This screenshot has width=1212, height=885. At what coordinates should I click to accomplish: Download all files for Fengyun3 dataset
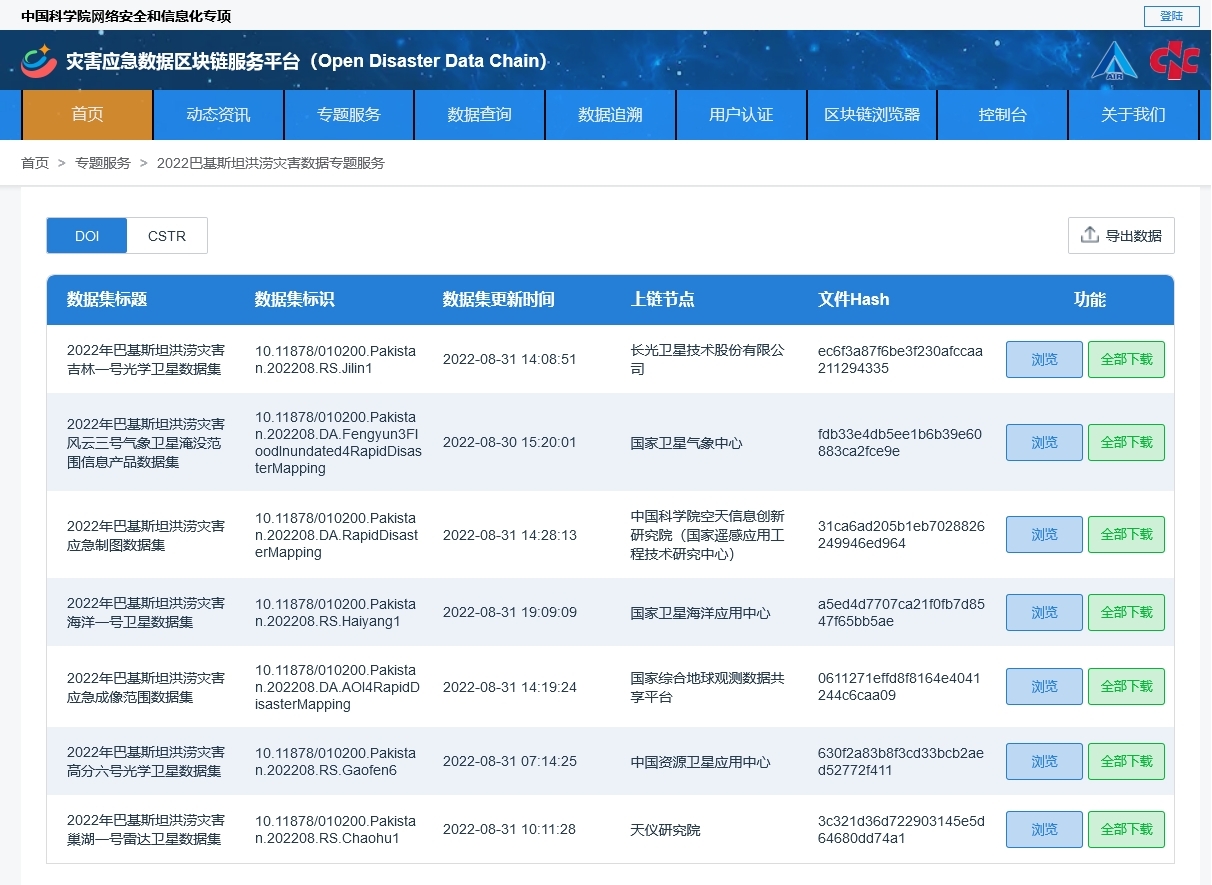pyautogui.click(x=1126, y=442)
